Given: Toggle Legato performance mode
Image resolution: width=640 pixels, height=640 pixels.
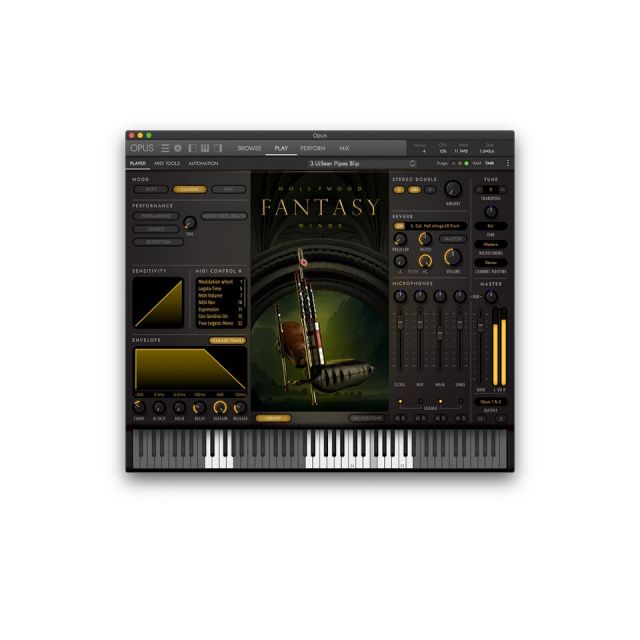Looking at the screenshot, I should point(156,229).
